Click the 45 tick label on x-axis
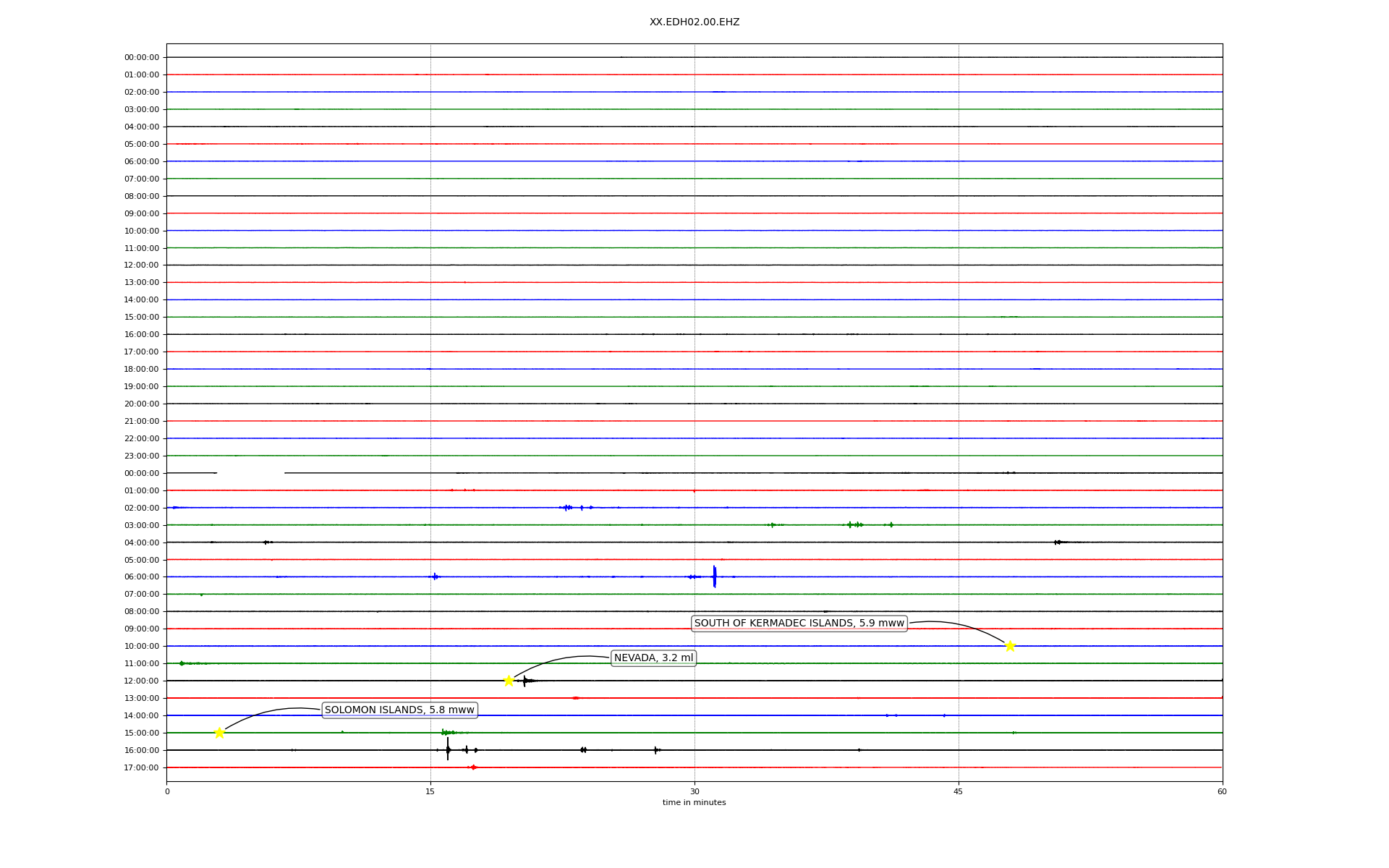 tap(958, 791)
